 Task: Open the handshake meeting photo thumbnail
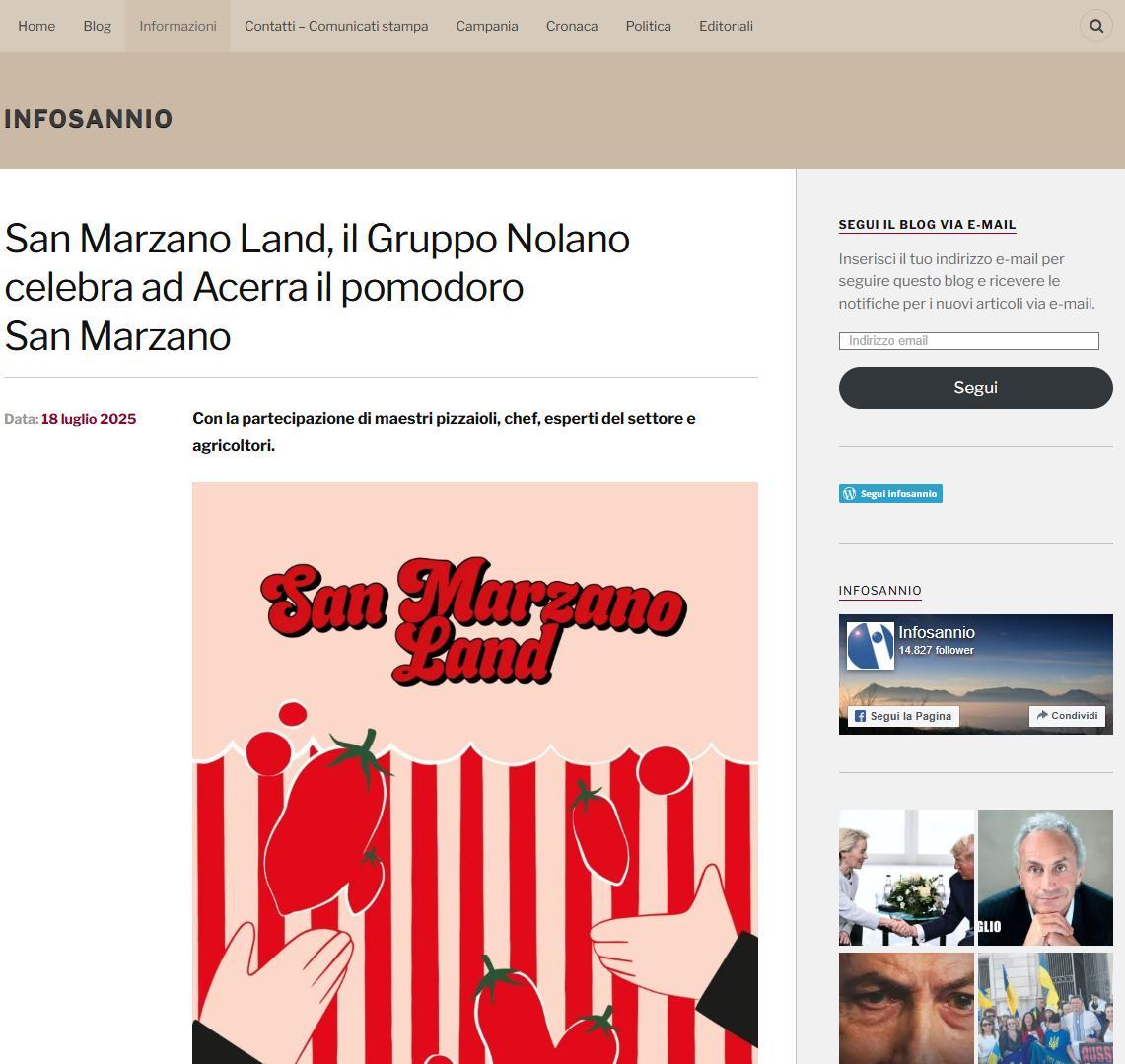pos(906,878)
